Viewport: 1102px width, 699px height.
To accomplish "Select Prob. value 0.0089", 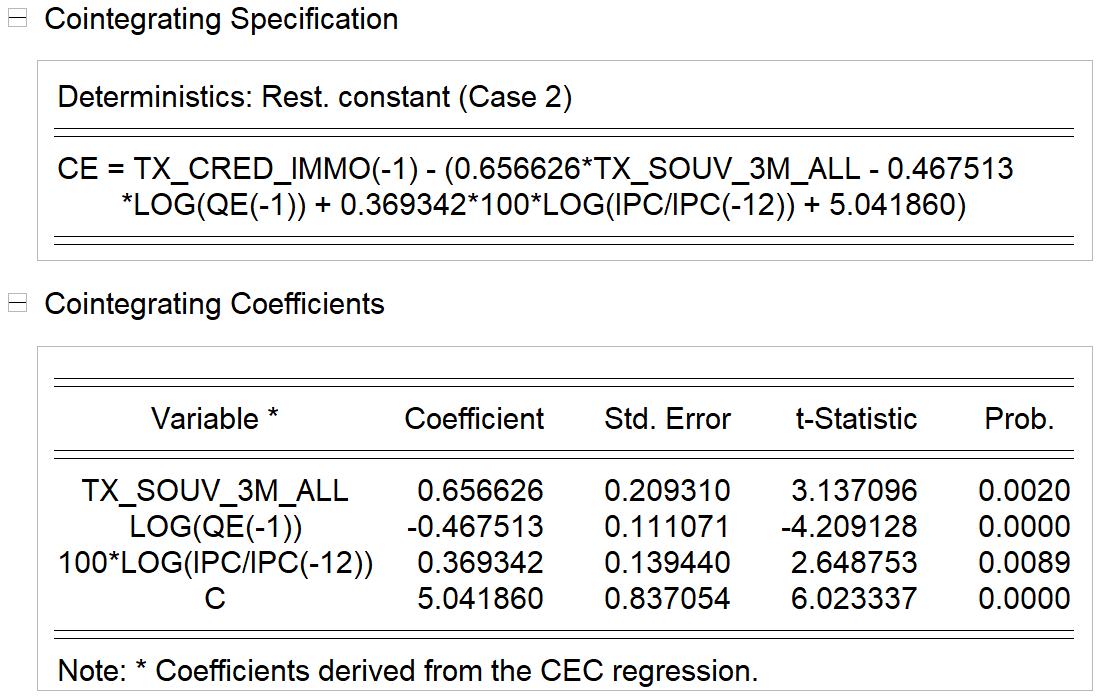I will (x=1024, y=563).
